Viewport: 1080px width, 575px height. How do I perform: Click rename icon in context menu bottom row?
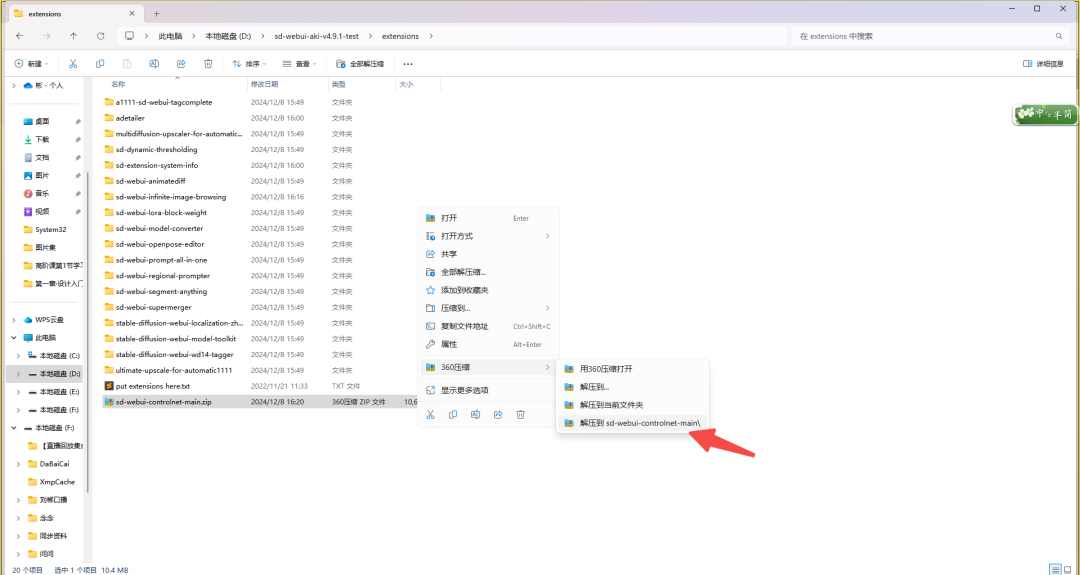(475, 415)
